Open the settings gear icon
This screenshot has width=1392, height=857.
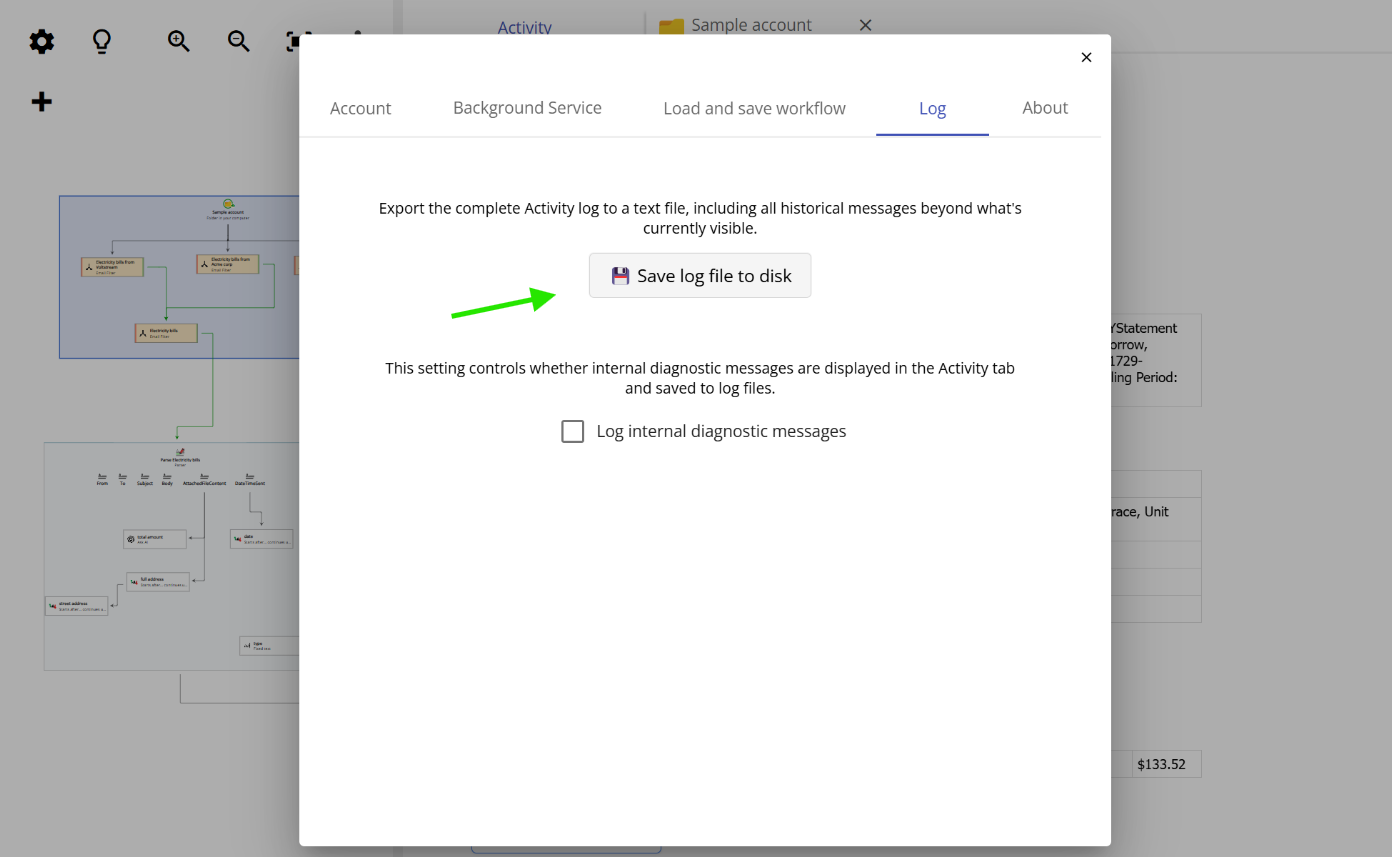41,41
